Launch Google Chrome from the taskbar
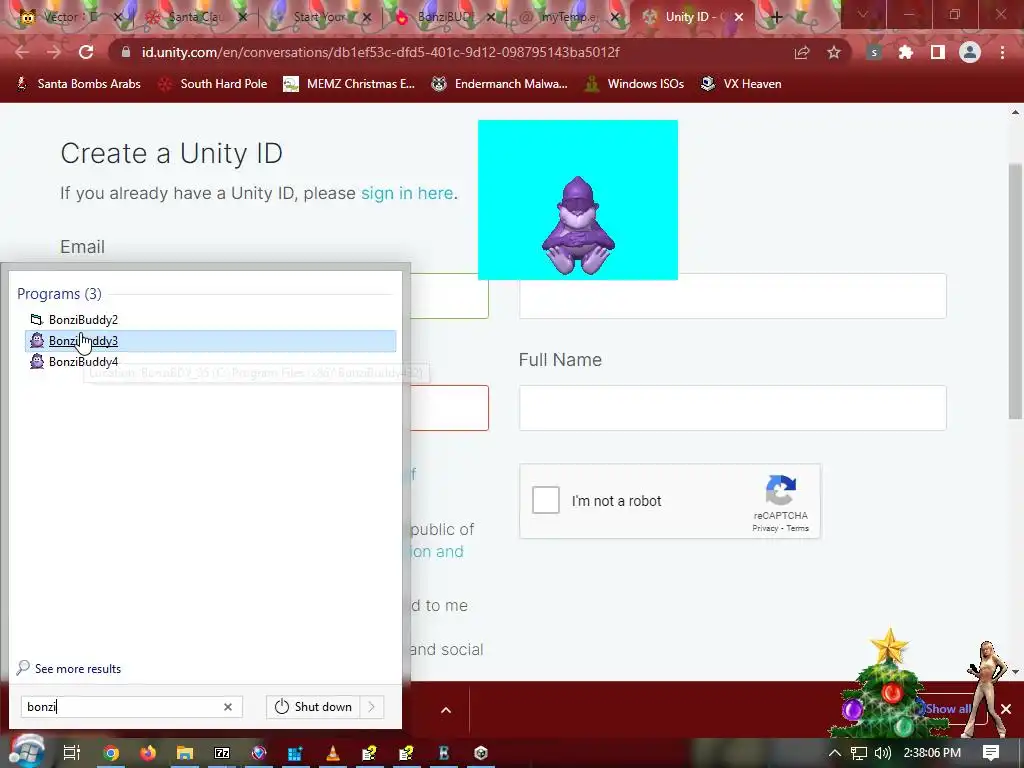 point(111,753)
